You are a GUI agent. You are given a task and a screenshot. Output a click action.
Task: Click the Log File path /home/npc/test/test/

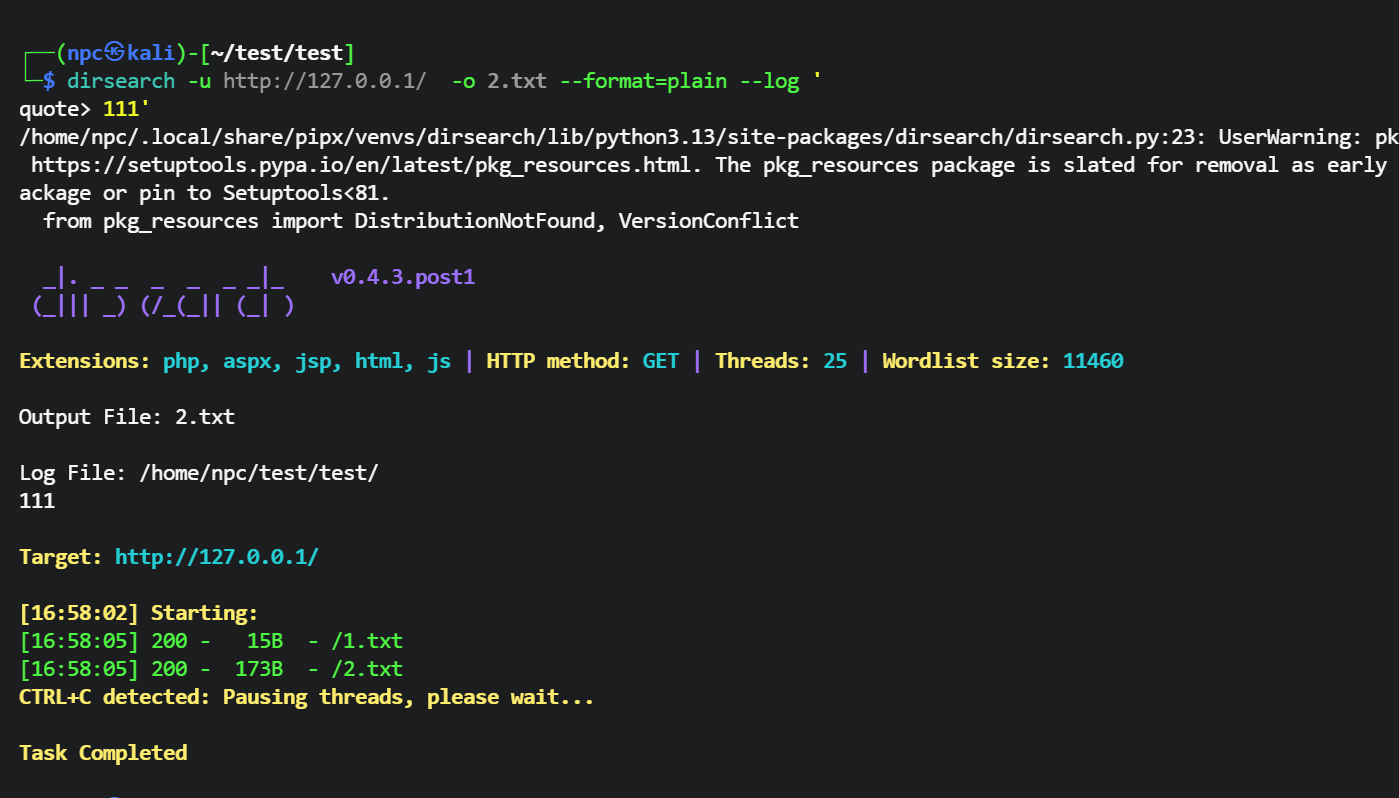[258, 473]
